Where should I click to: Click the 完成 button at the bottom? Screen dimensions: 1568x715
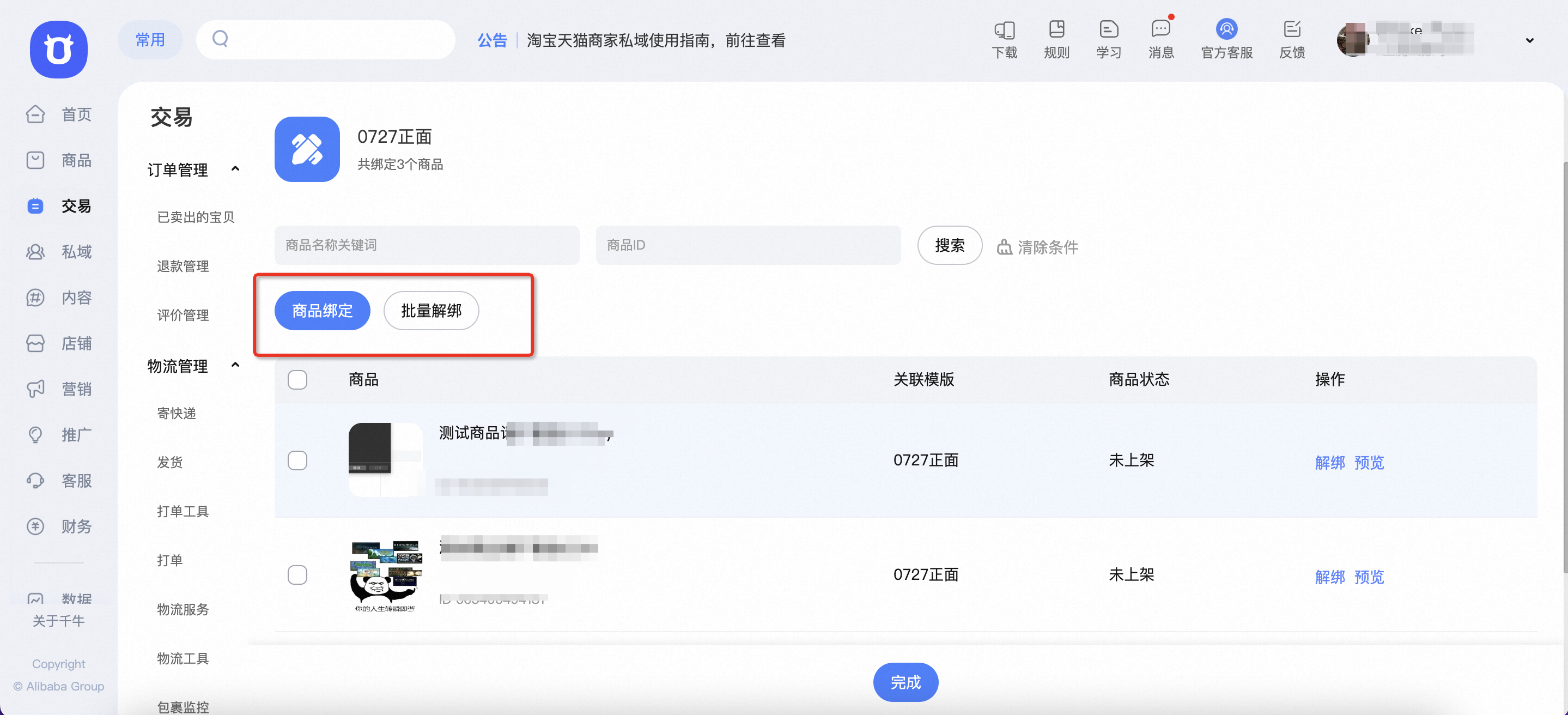coord(905,682)
